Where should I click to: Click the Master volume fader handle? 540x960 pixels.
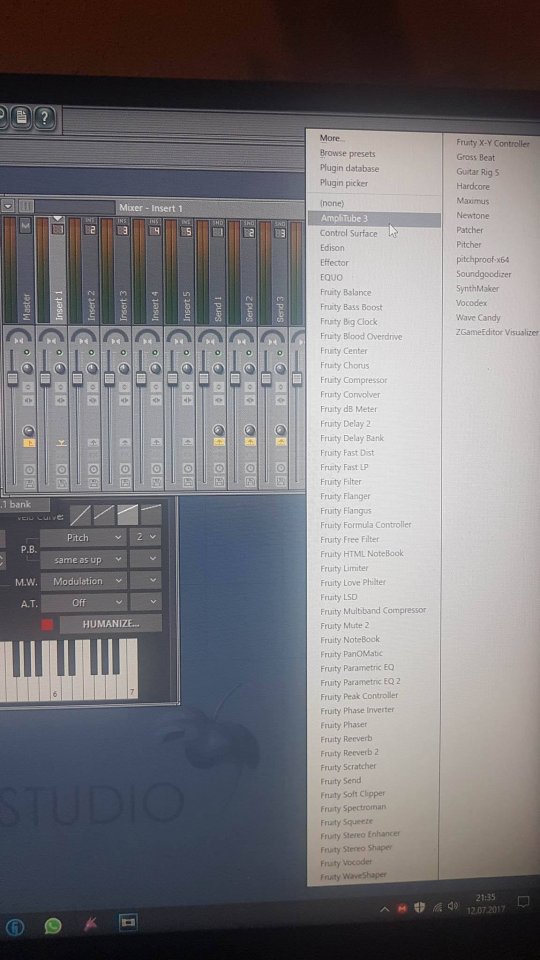coord(12,378)
